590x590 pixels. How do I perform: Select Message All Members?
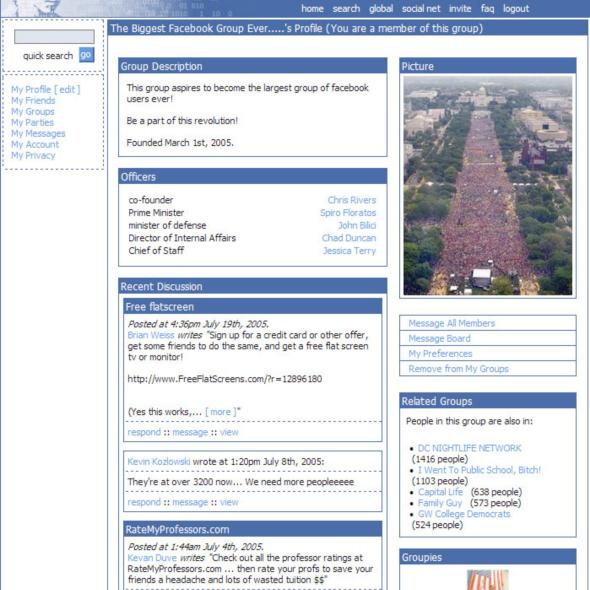(x=452, y=323)
